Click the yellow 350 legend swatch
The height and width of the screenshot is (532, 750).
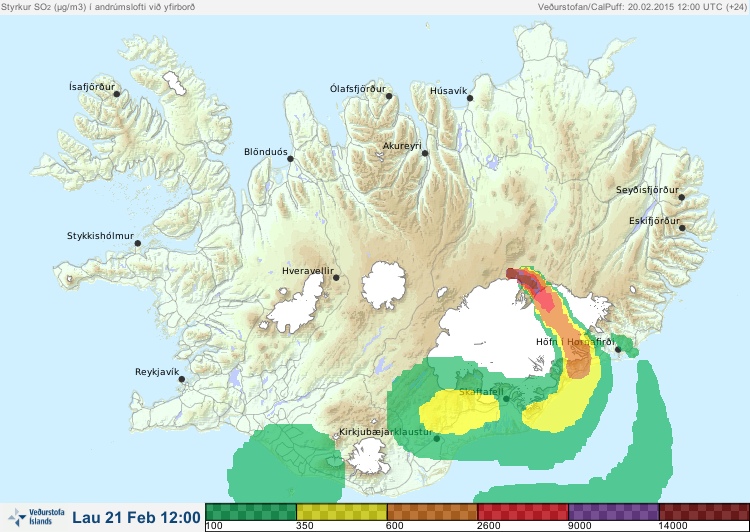click(342, 512)
